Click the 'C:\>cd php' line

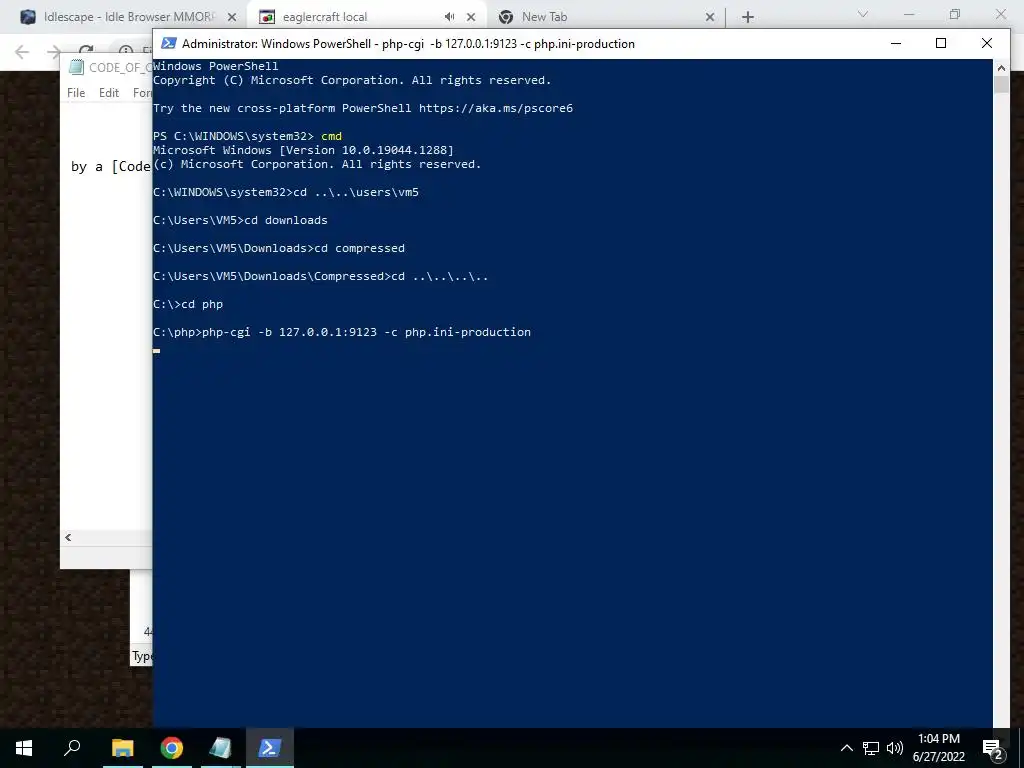tap(188, 304)
